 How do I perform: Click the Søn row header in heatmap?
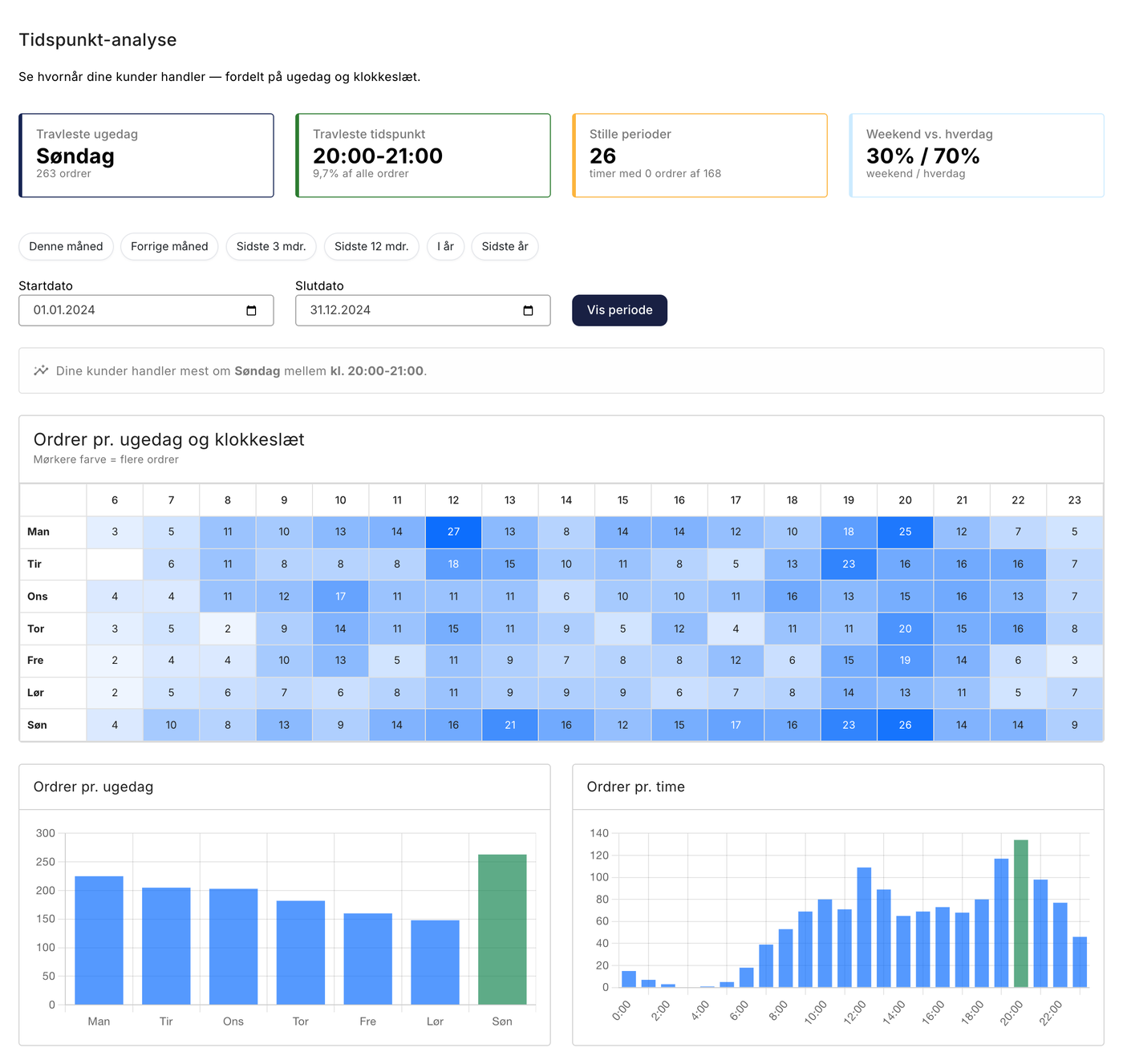pos(53,725)
